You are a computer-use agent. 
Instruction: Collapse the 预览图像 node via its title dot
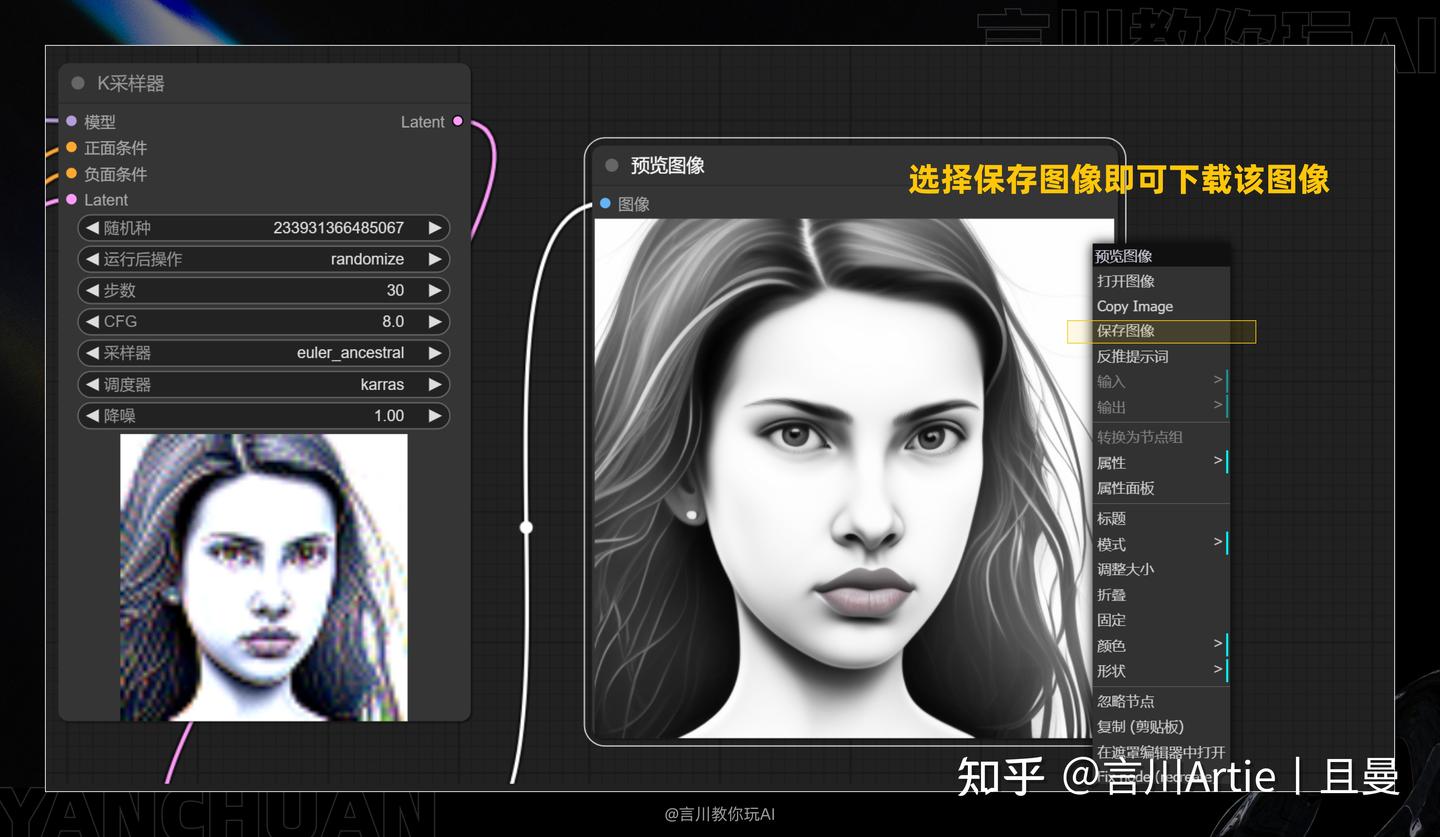point(612,165)
